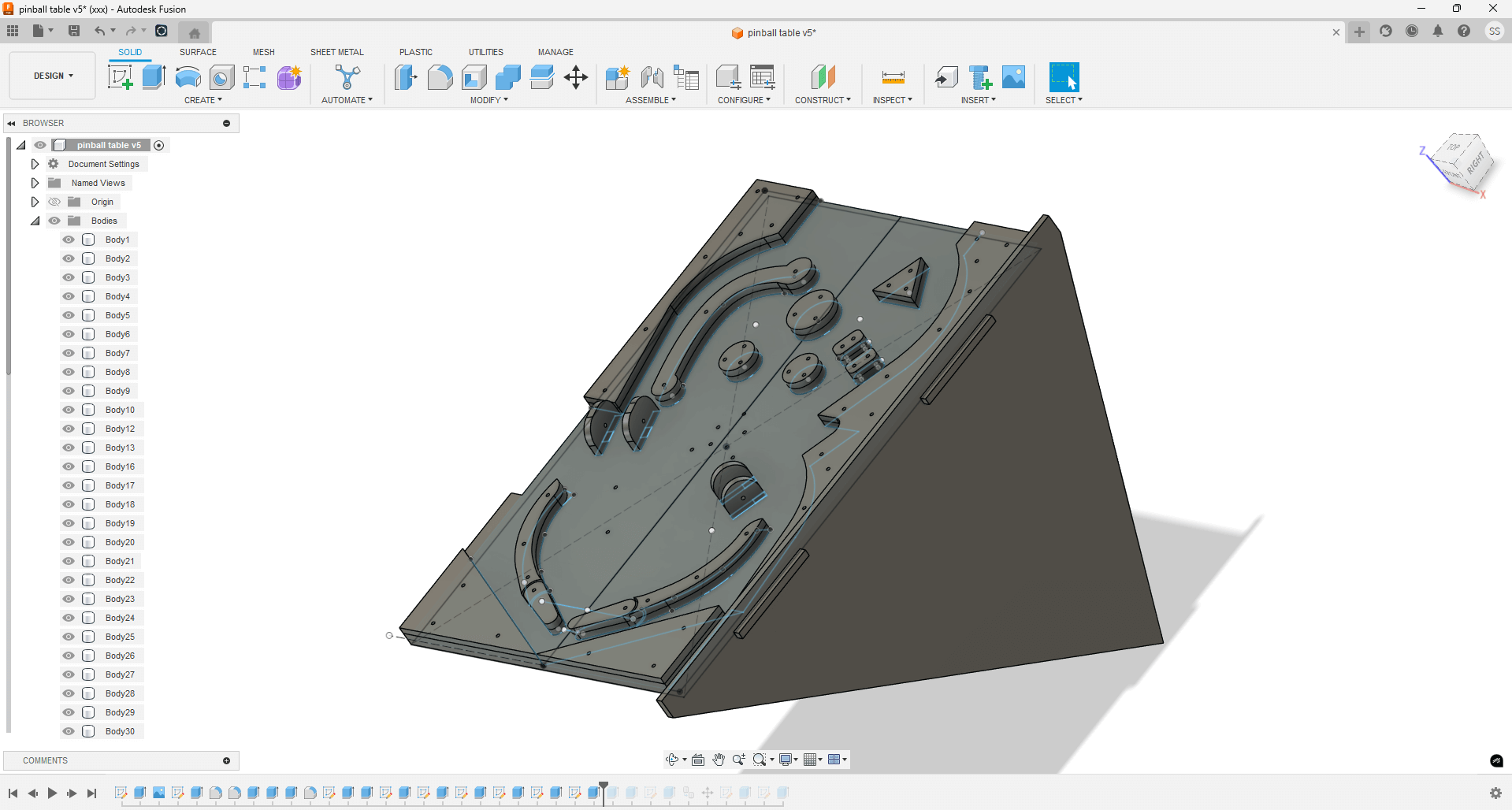Click the Save icon
Screen dimensions: 1512x810
click(x=74, y=31)
